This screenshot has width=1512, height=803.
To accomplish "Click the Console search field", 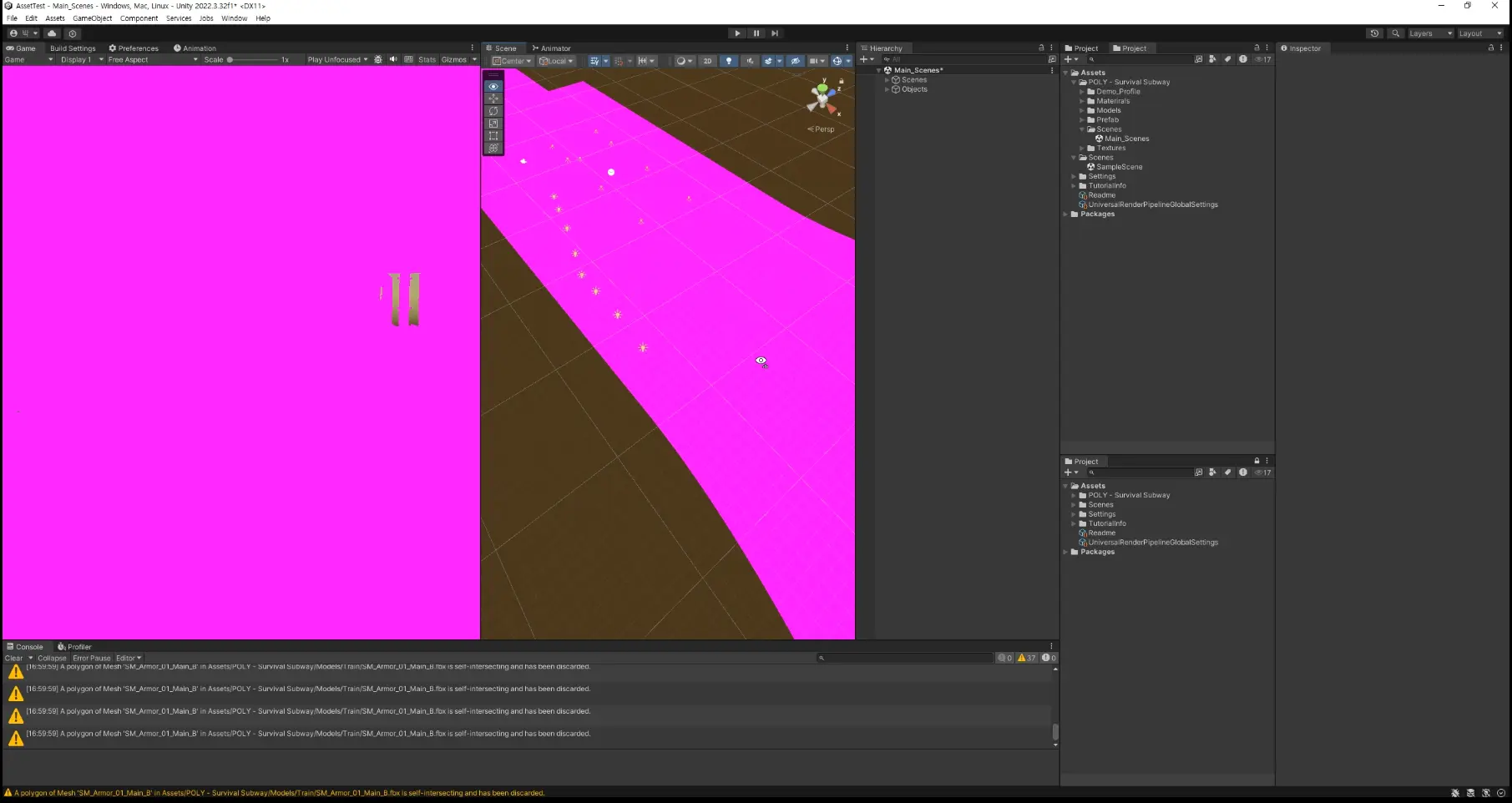I will tap(905, 658).
